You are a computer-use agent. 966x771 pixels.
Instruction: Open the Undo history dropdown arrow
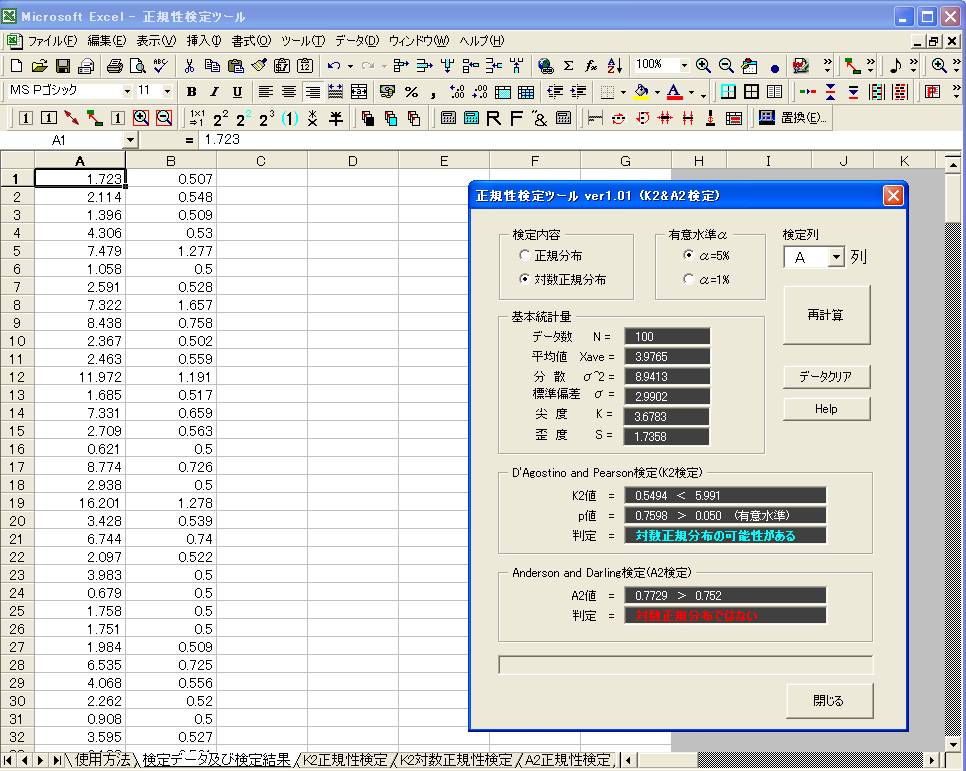pos(350,65)
